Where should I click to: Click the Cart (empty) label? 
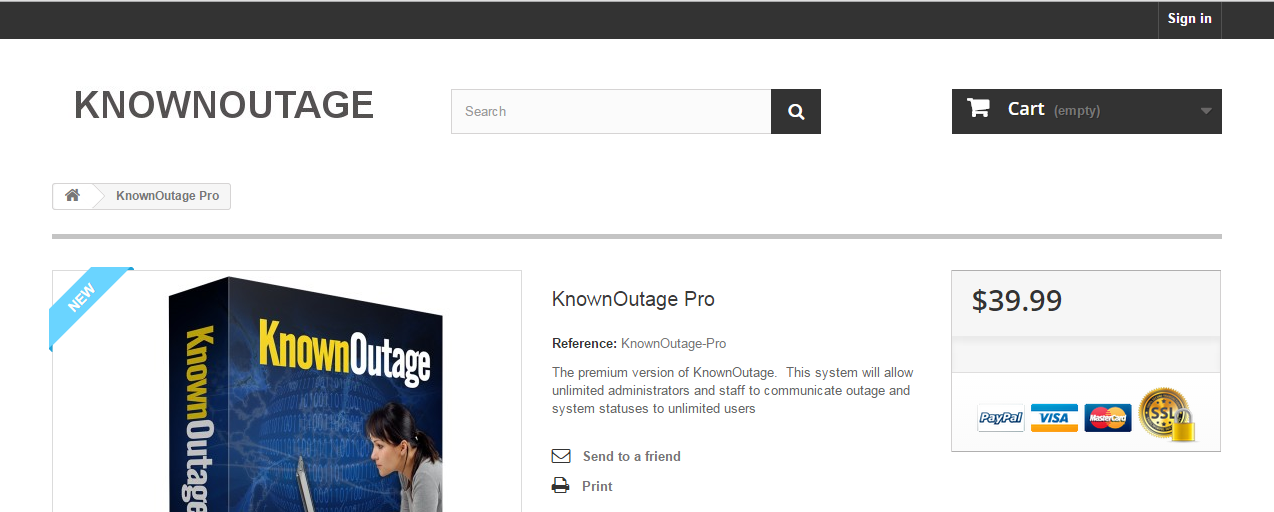coord(1054,110)
